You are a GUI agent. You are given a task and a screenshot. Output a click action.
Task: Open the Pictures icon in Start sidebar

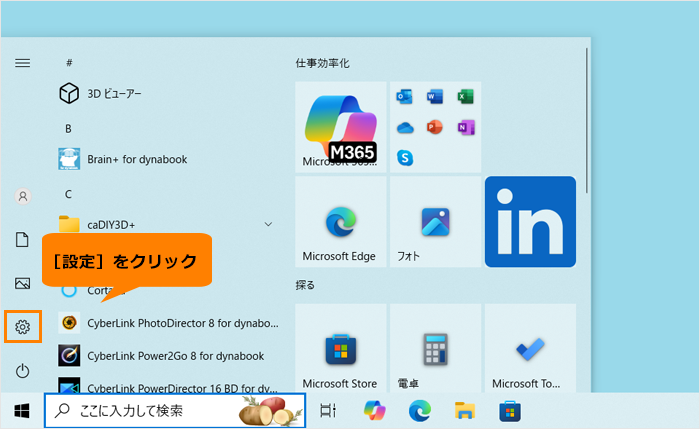[22, 283]
